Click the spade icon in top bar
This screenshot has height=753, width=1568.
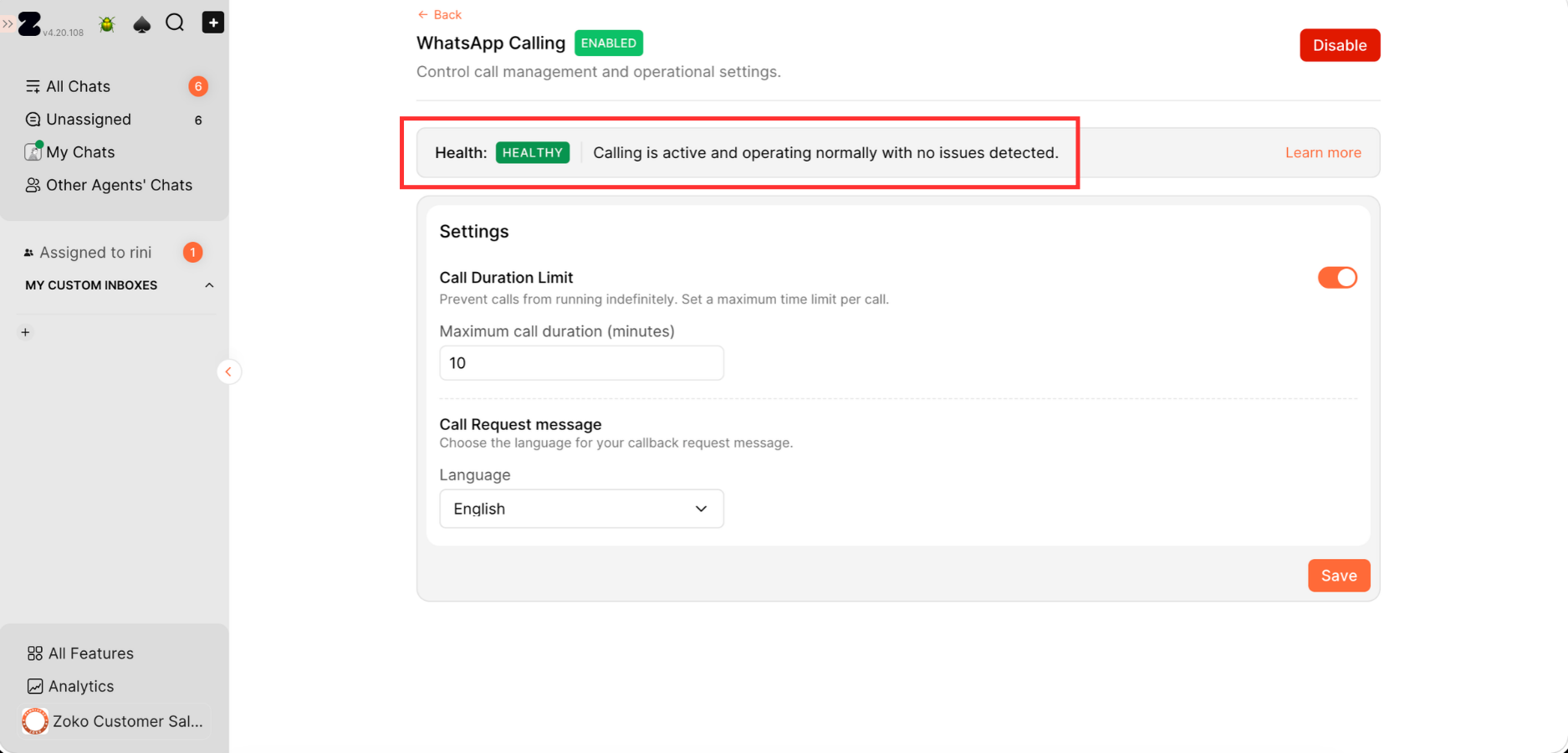[142, 24]
